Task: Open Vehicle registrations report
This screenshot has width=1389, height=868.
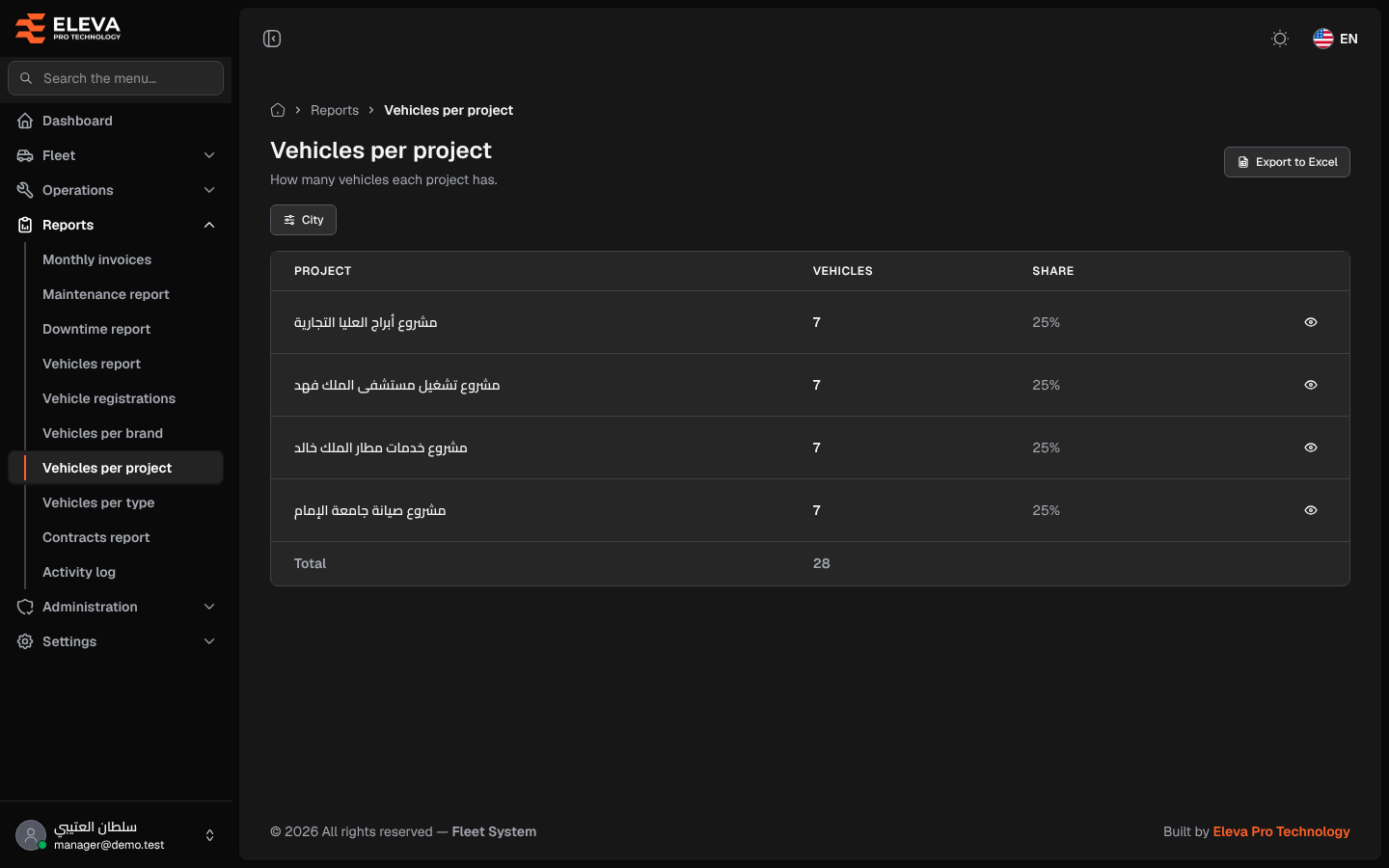Action: (109, 398)
